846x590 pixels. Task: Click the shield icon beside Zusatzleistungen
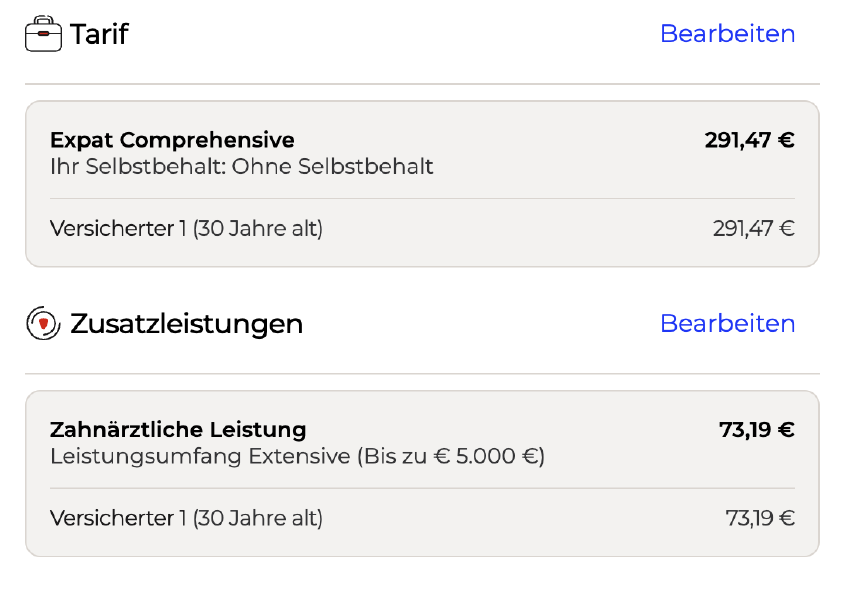point(43,323)
